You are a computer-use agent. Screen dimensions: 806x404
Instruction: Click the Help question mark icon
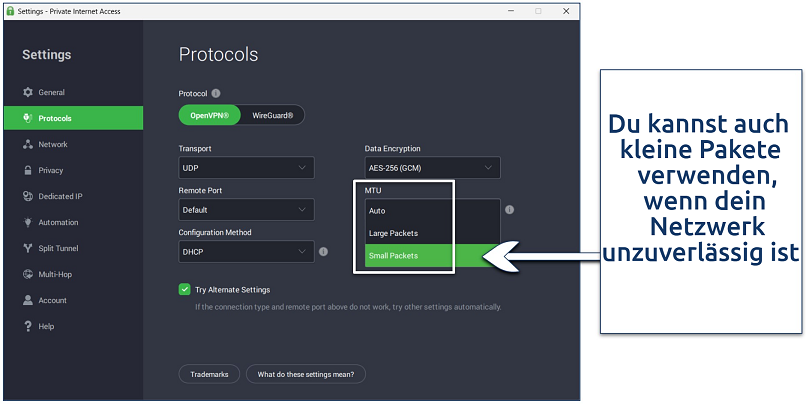coord(28,326)
